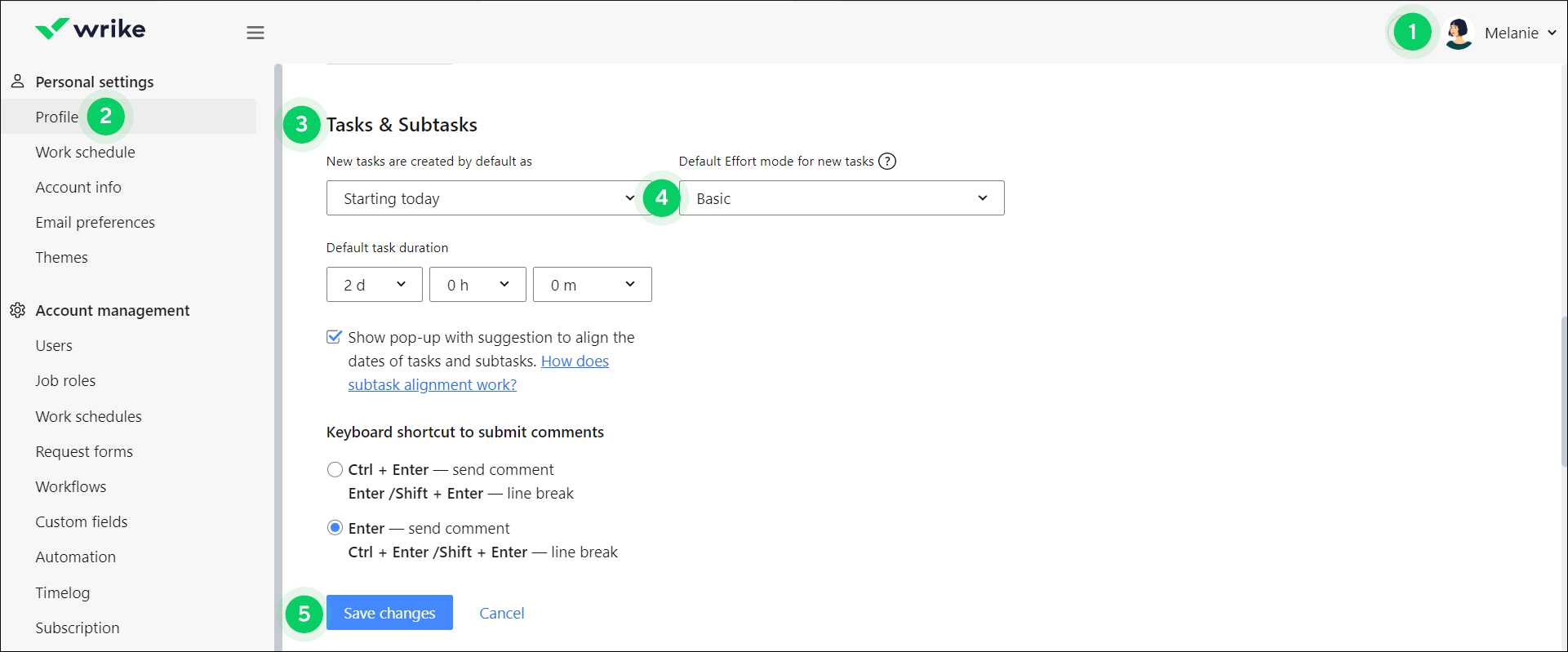Image resolution: width=1568 pixels, height=652 pixels.
Task: Open How does subtask alignment work link
Action: pos(575,361)
